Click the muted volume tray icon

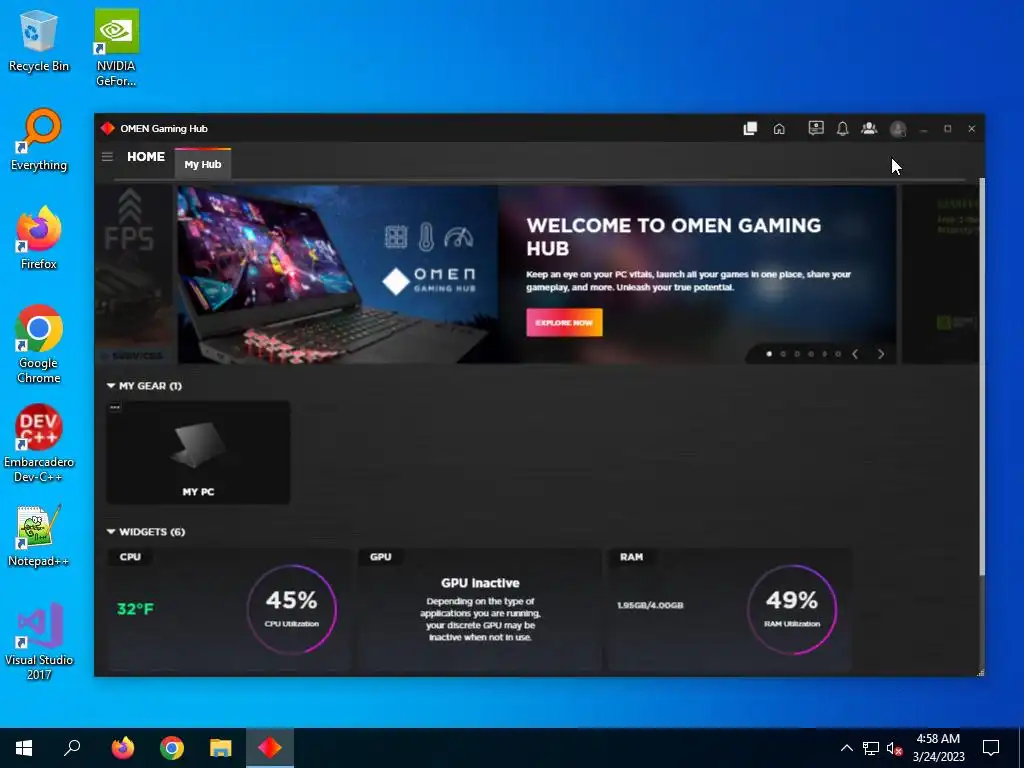pyautogui.click(x=895, y=748)
